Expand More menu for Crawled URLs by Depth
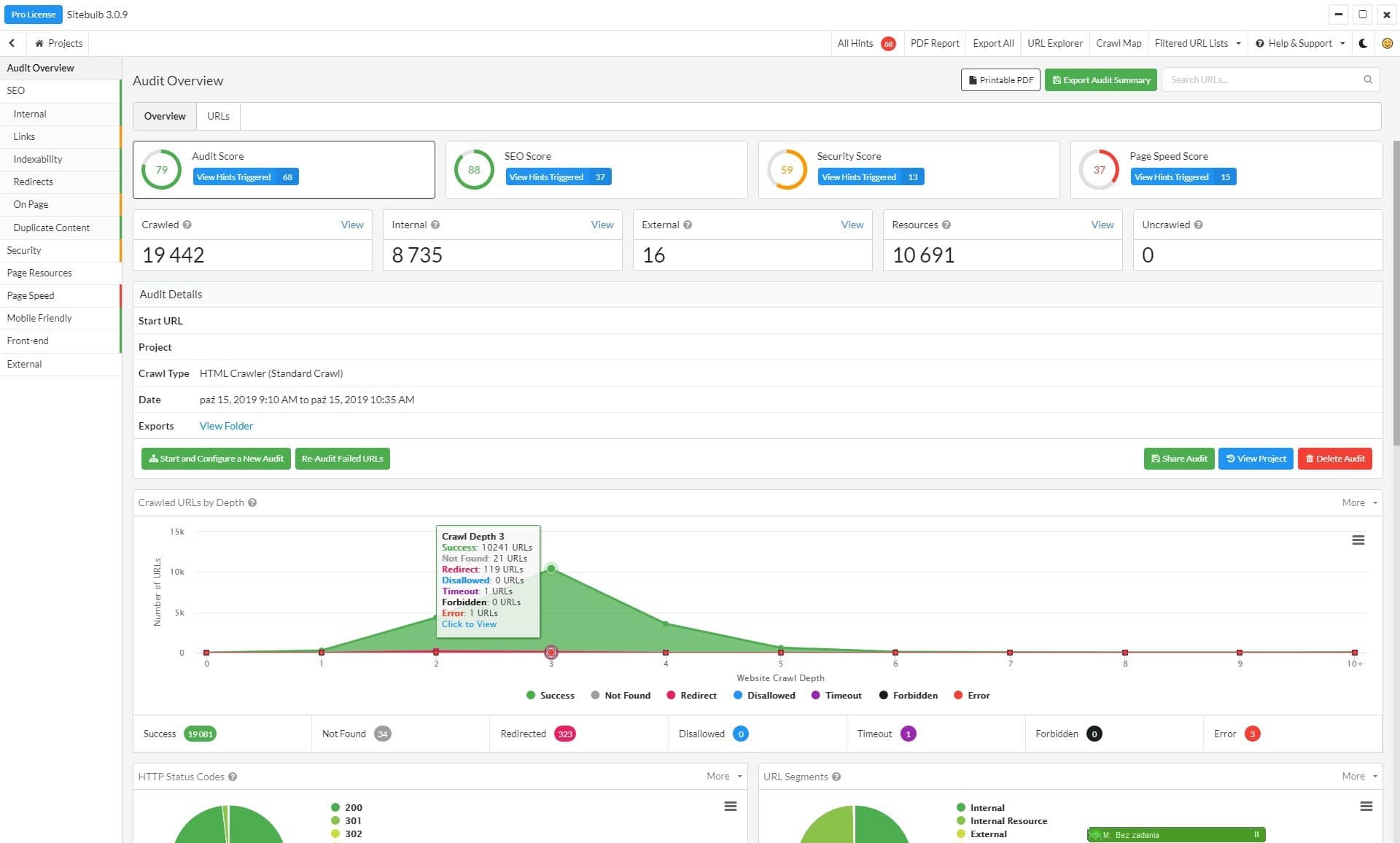This screenshot has width=1400, height=843. click(1360, 502)
